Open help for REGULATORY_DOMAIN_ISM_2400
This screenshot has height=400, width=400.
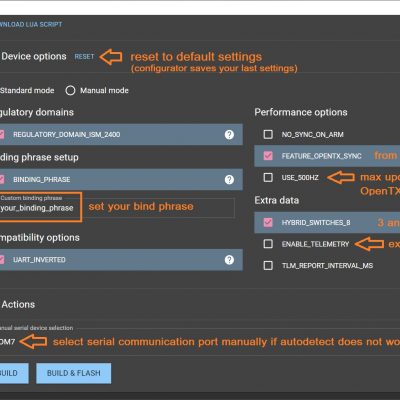(x=229, y=135)
